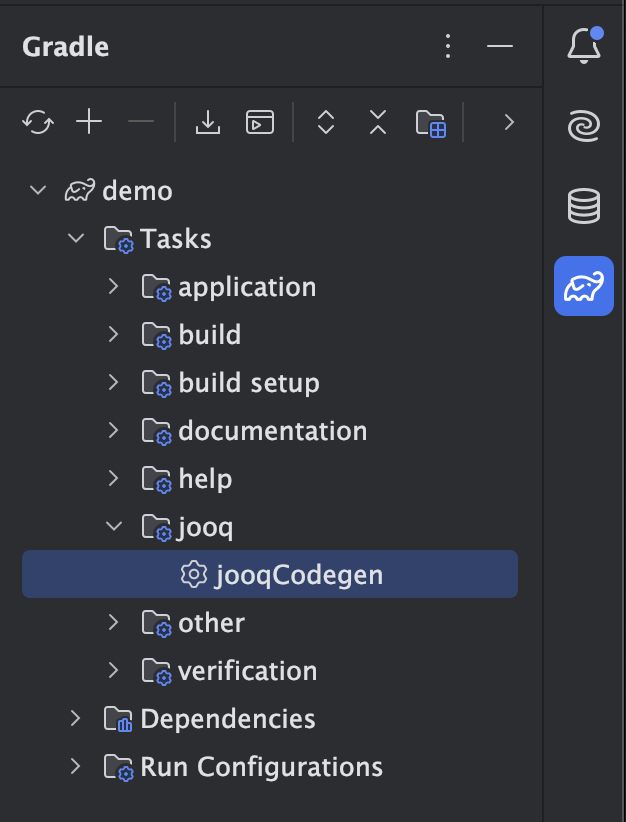
Task: Expand the Dependencies node
Action: [x=75, y=718]
